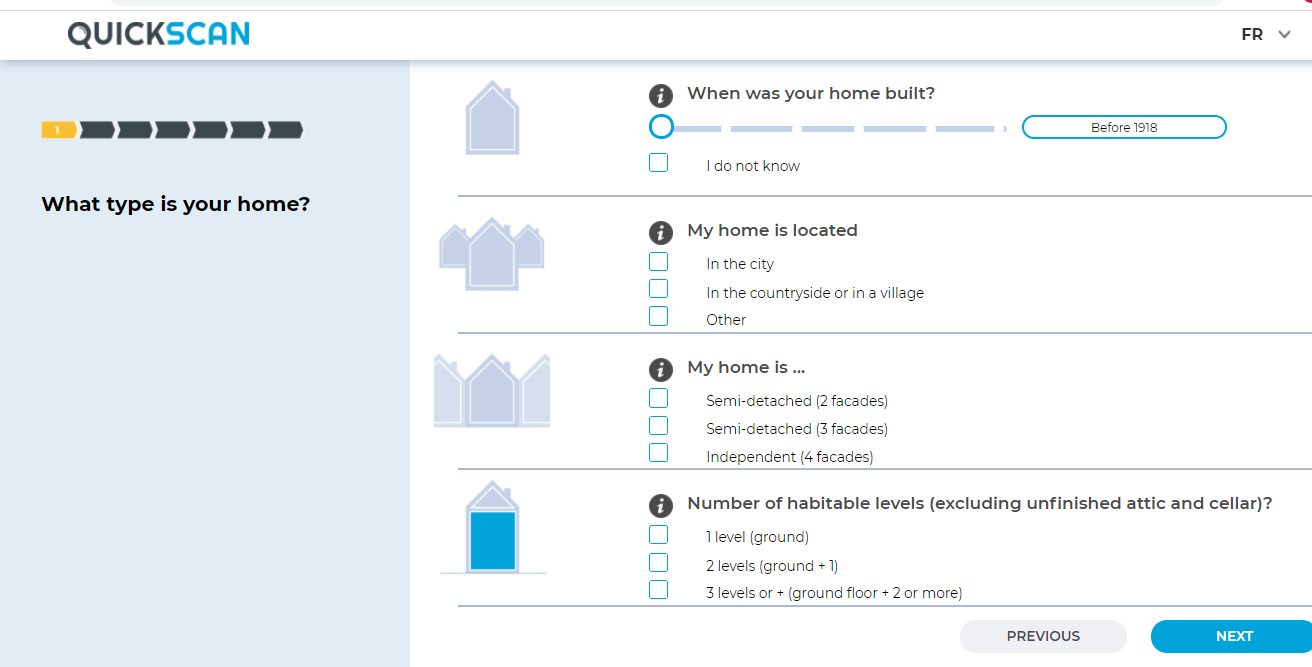This screenshot has width=1312, height=667.
Task: Select In the city checkbox
Action: pos(658,262)
